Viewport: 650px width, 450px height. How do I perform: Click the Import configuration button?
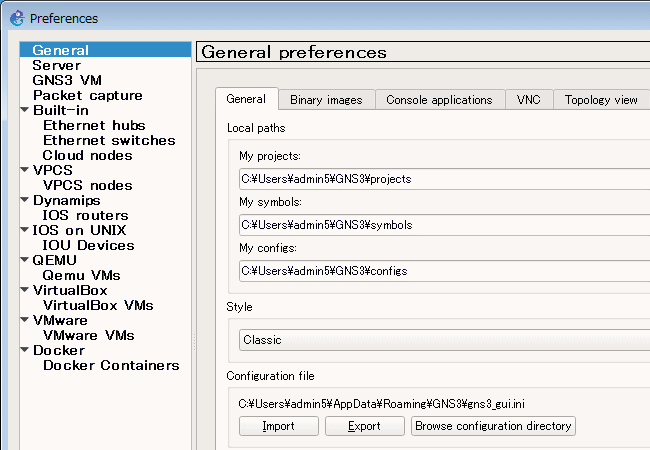pyautogui.click(x=278, y=426)
